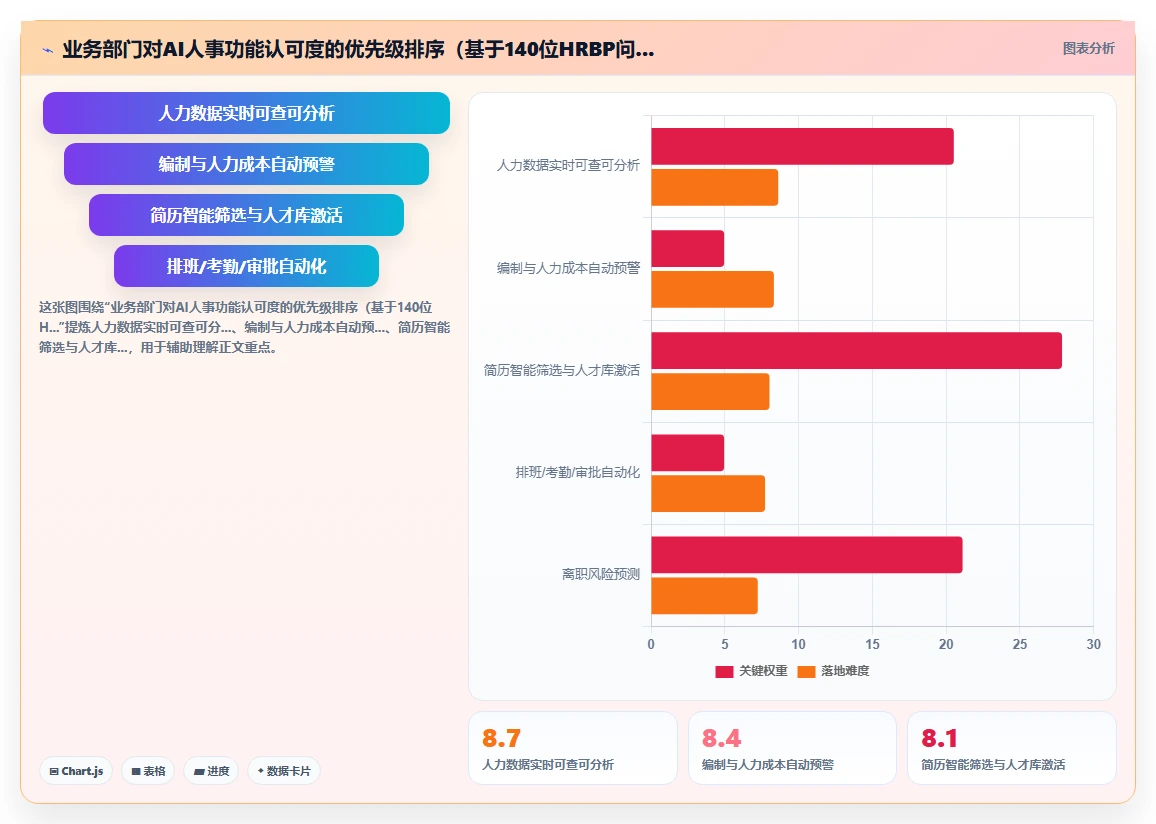Click red 关键权重 bar for 简历智能筛选与人才库激活
Image resolution: width=1156 pixels, height=824 pixels.
857,351
